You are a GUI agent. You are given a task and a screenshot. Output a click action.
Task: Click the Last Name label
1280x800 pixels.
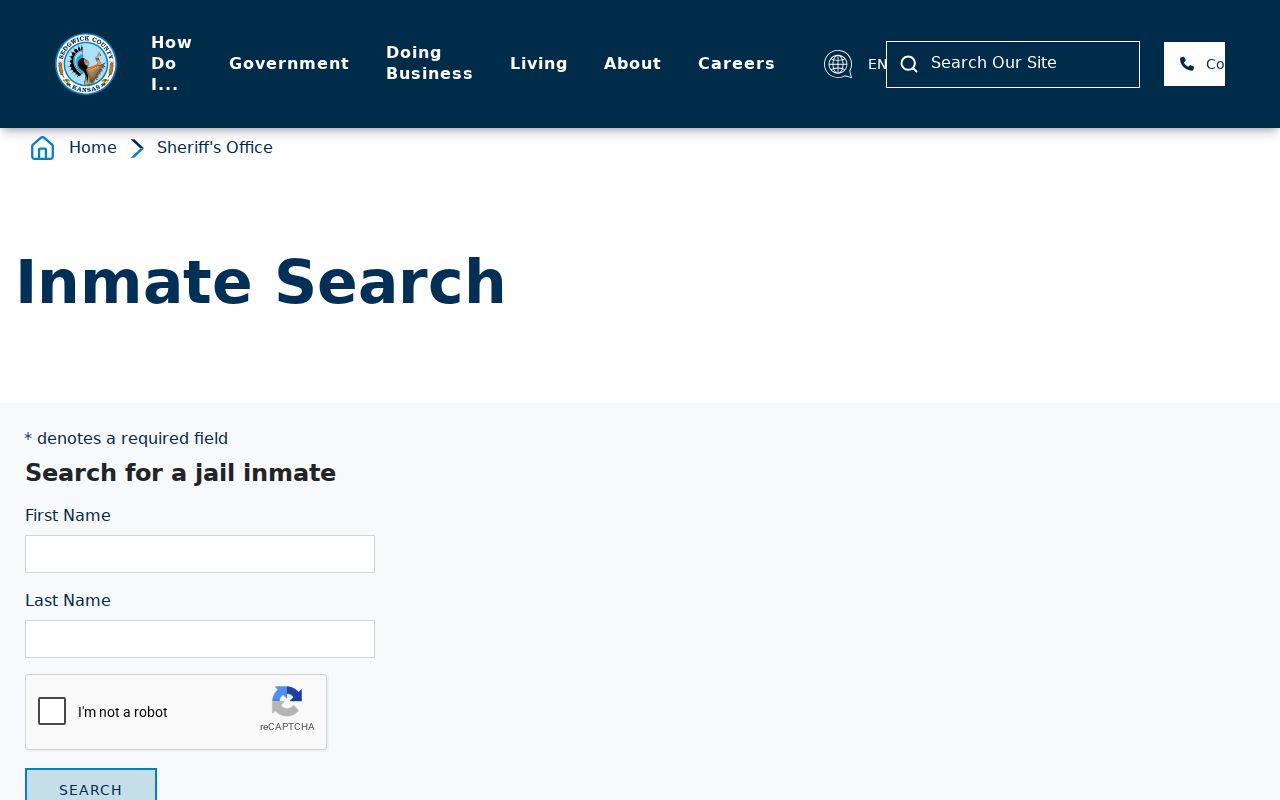coord(68,600)
